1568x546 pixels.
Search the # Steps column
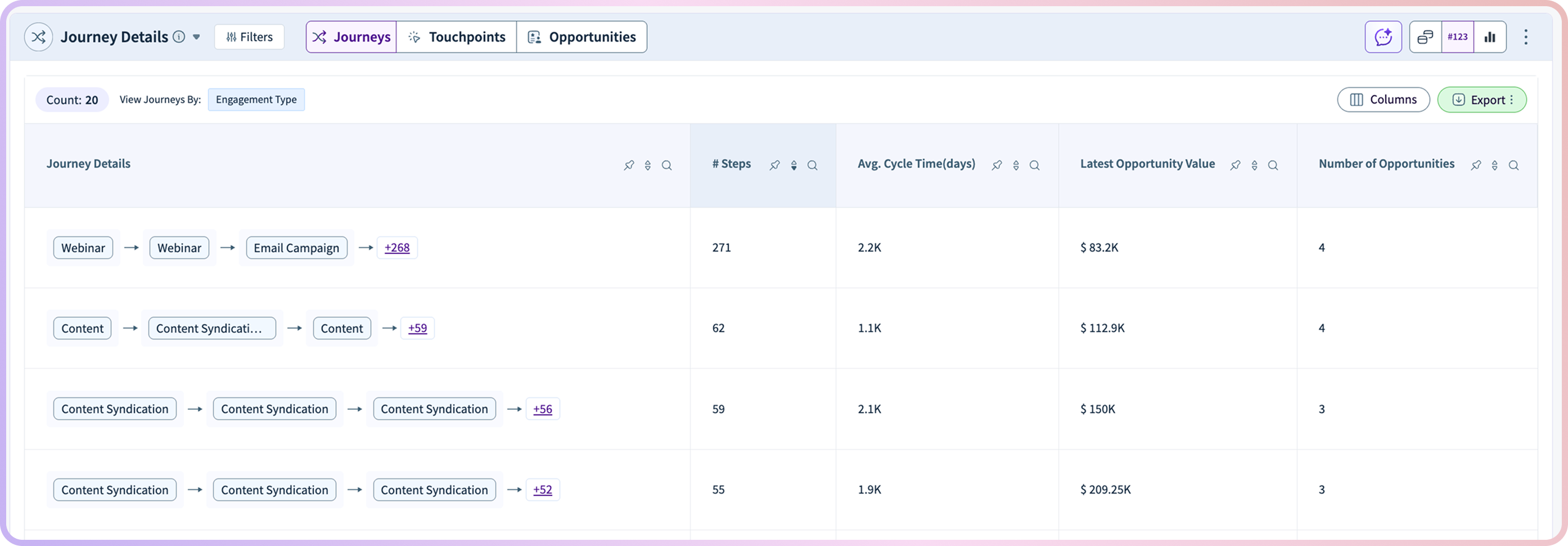[813, 165]
